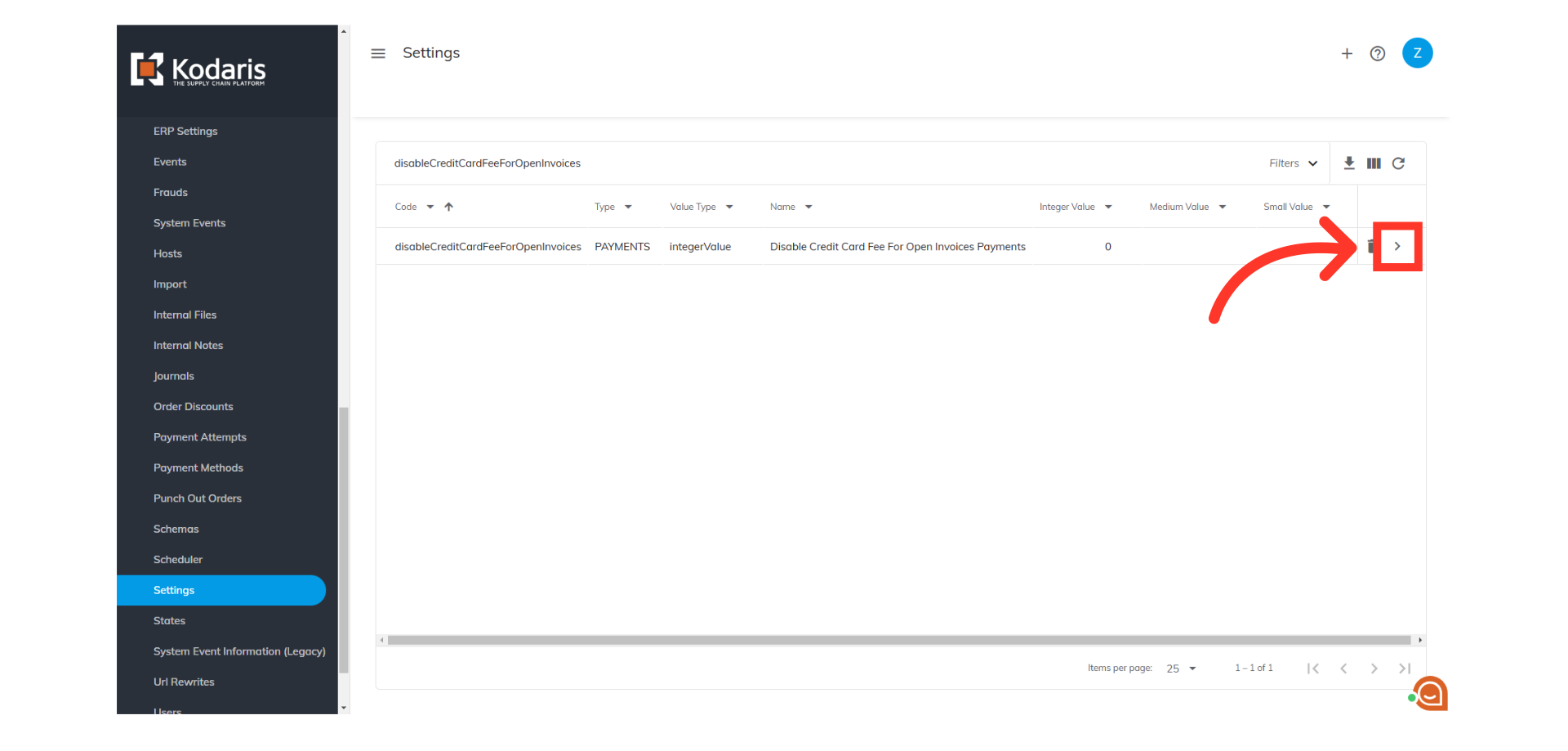Open the Value Type column dropdown

[729, 207]
